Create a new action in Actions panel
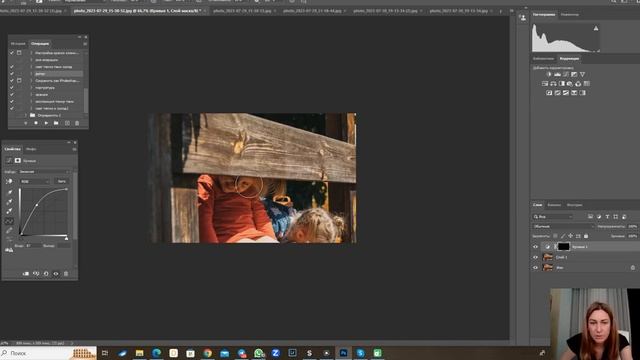640x360 pixels. (x=67, y=123)
